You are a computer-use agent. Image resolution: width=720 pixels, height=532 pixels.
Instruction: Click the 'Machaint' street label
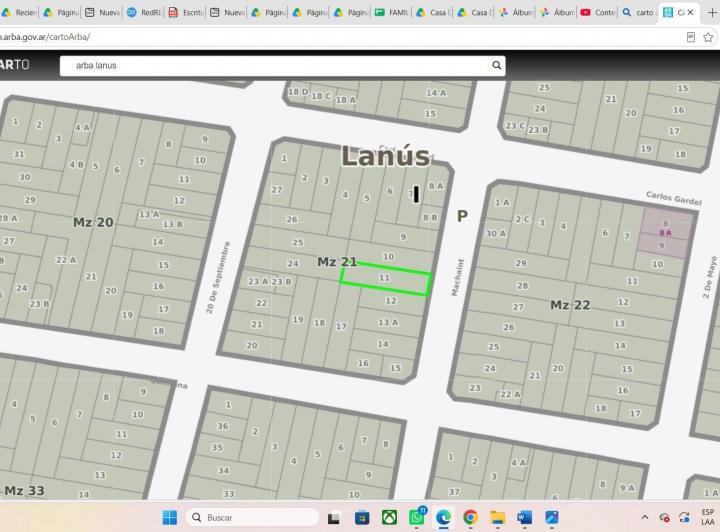pyautogui.click(x=458, y=277)
